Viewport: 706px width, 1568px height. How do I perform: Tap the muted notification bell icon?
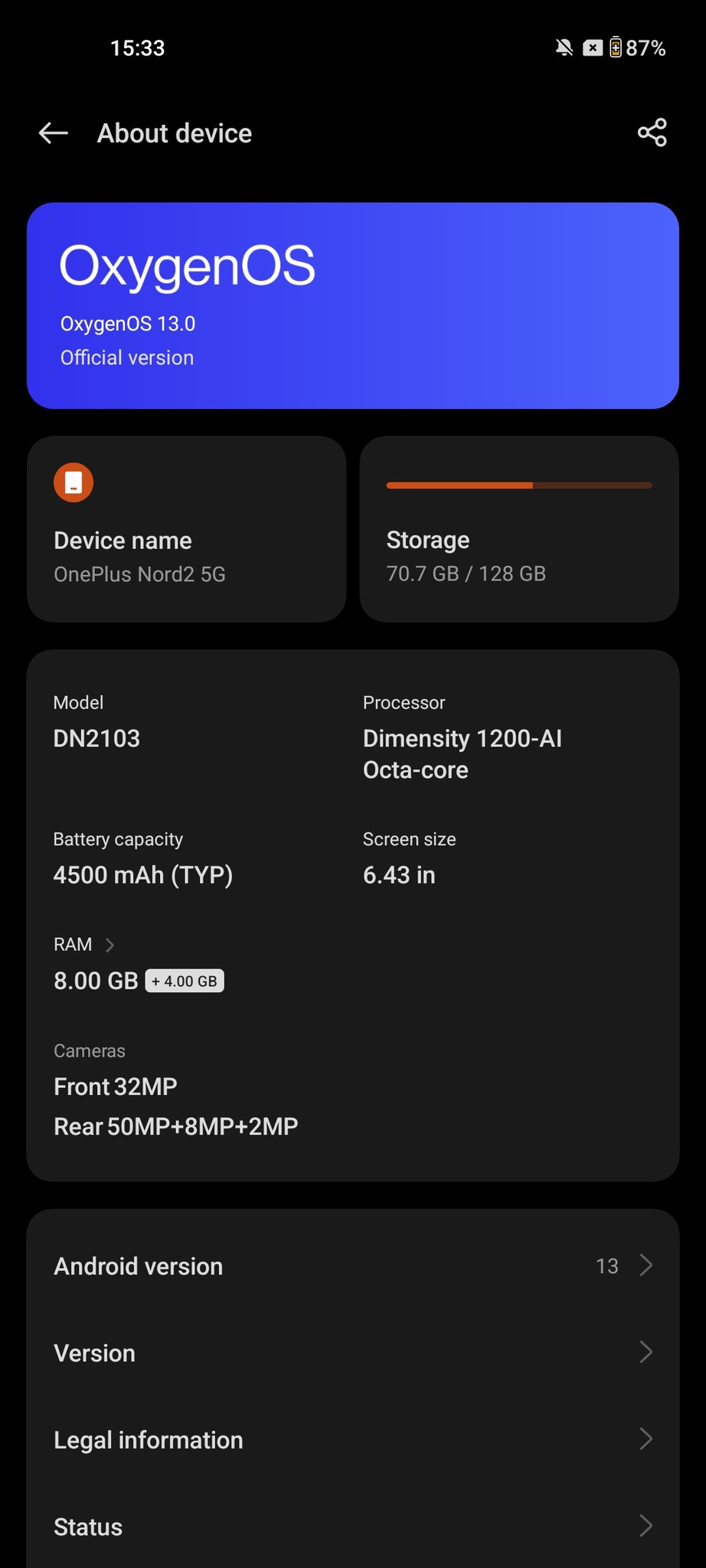pyautogui.click(x=564, y=48)
